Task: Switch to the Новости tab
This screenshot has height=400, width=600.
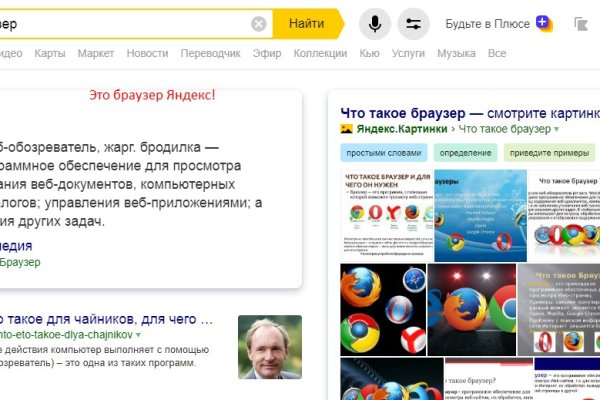Action: click(x=147, y=53)
